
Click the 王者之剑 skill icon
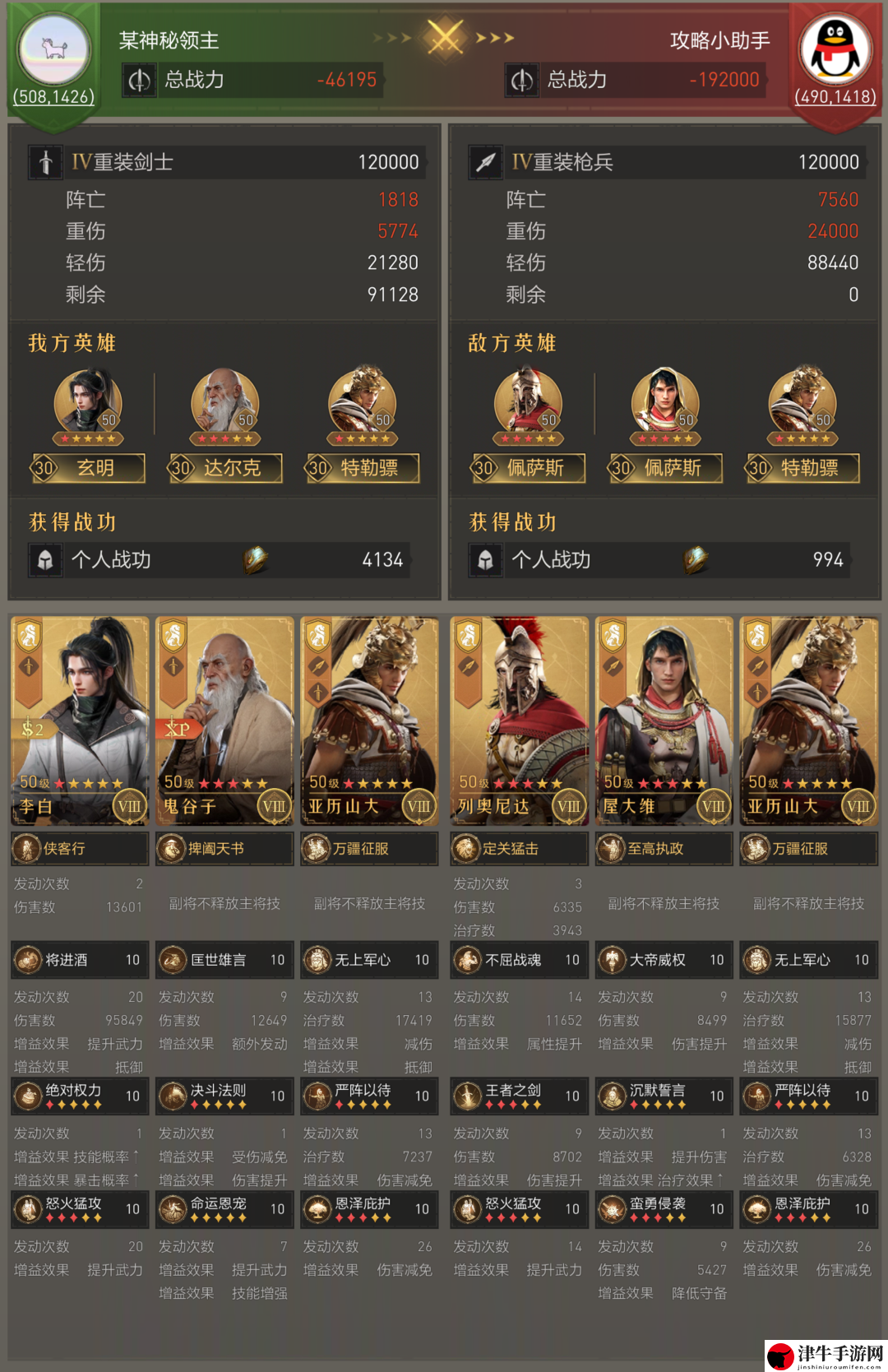[468, 1096]
